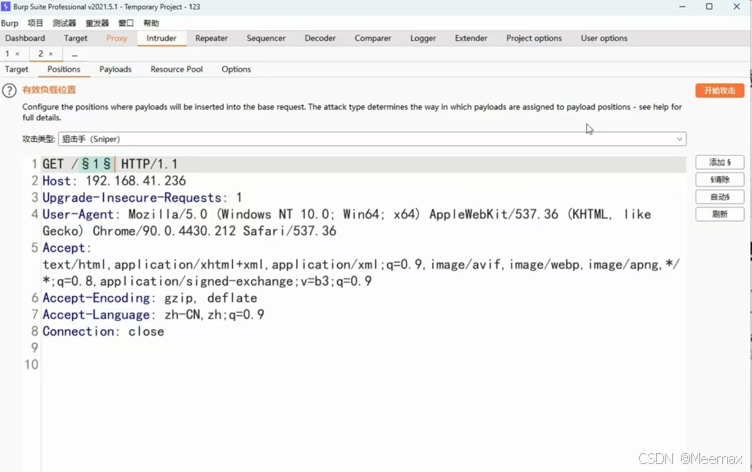
Task: Open the Sequencer tab
Action: (x=266, y=38)
